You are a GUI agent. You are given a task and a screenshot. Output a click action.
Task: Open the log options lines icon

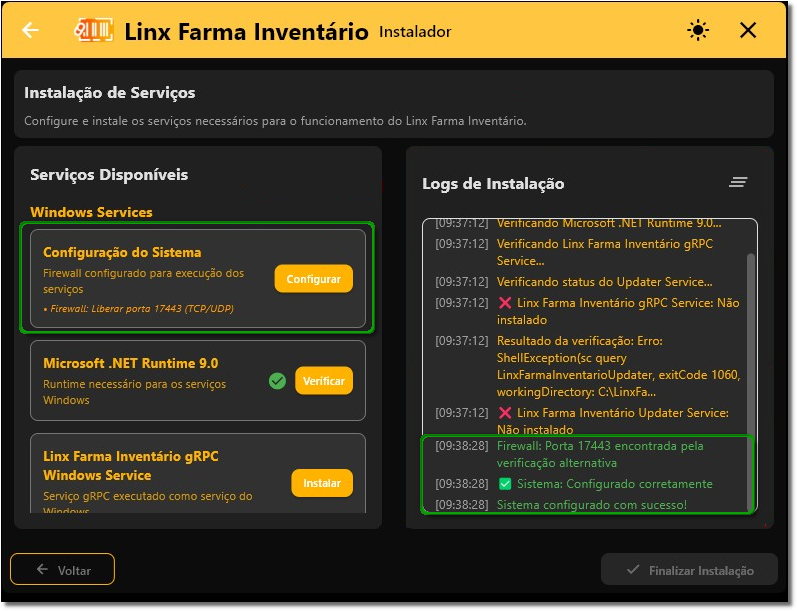click(738, 182)
